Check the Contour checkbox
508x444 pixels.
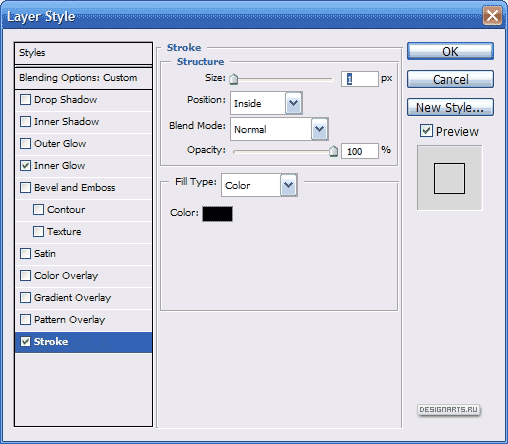tap(38, 209)
